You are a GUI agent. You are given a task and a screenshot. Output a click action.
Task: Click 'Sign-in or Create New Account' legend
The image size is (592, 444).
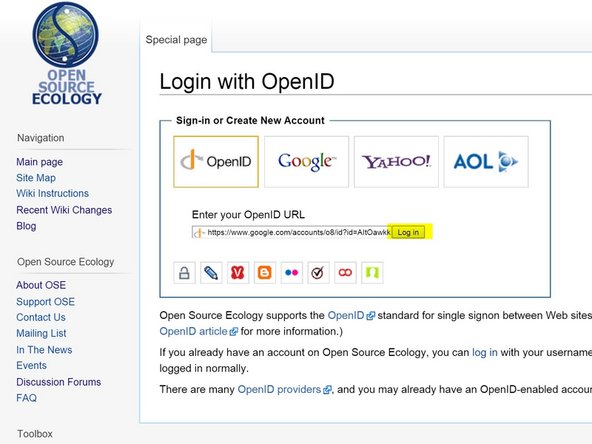click(250, 120)
